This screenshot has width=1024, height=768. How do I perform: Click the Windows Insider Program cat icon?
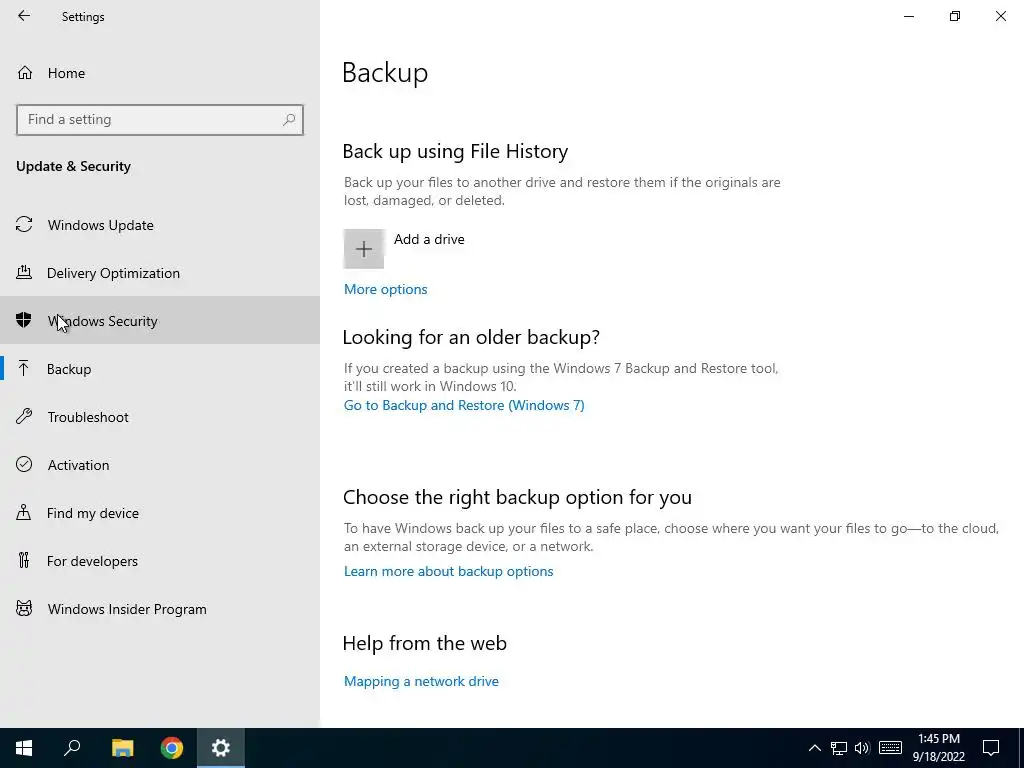click(24, 609)
